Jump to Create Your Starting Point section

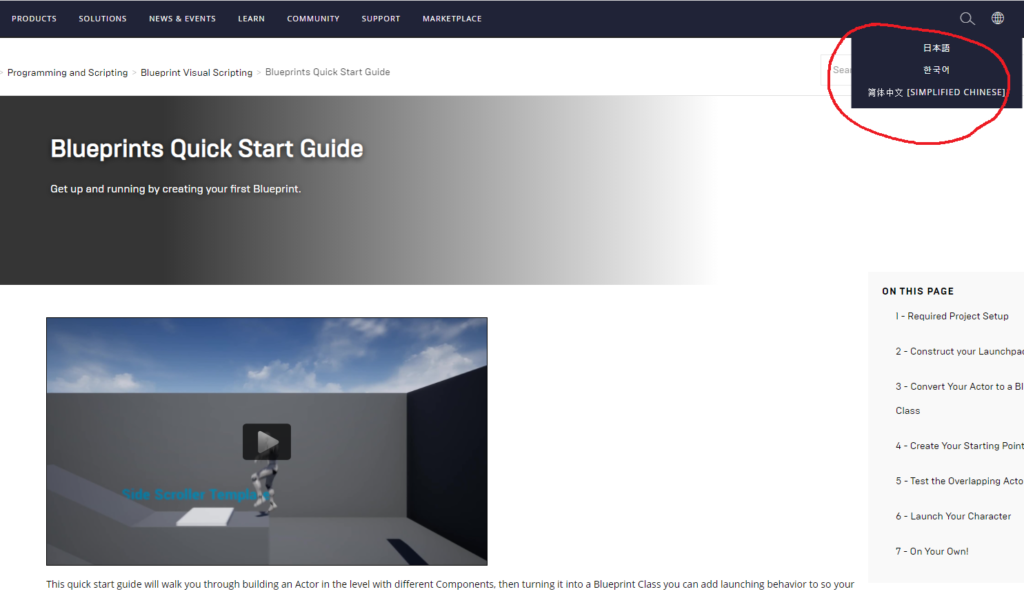click(x=959, y=446)
